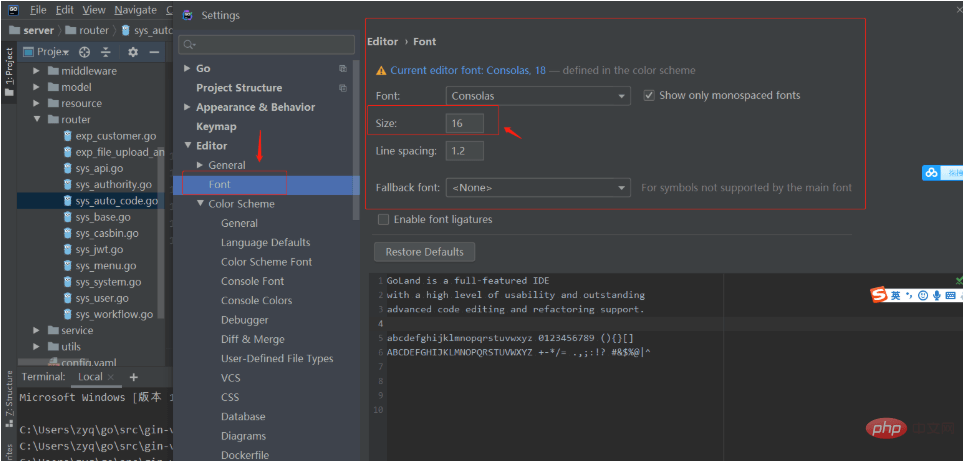
Task: Select Color Scheme Font settings item
Action: coord(266,262)
